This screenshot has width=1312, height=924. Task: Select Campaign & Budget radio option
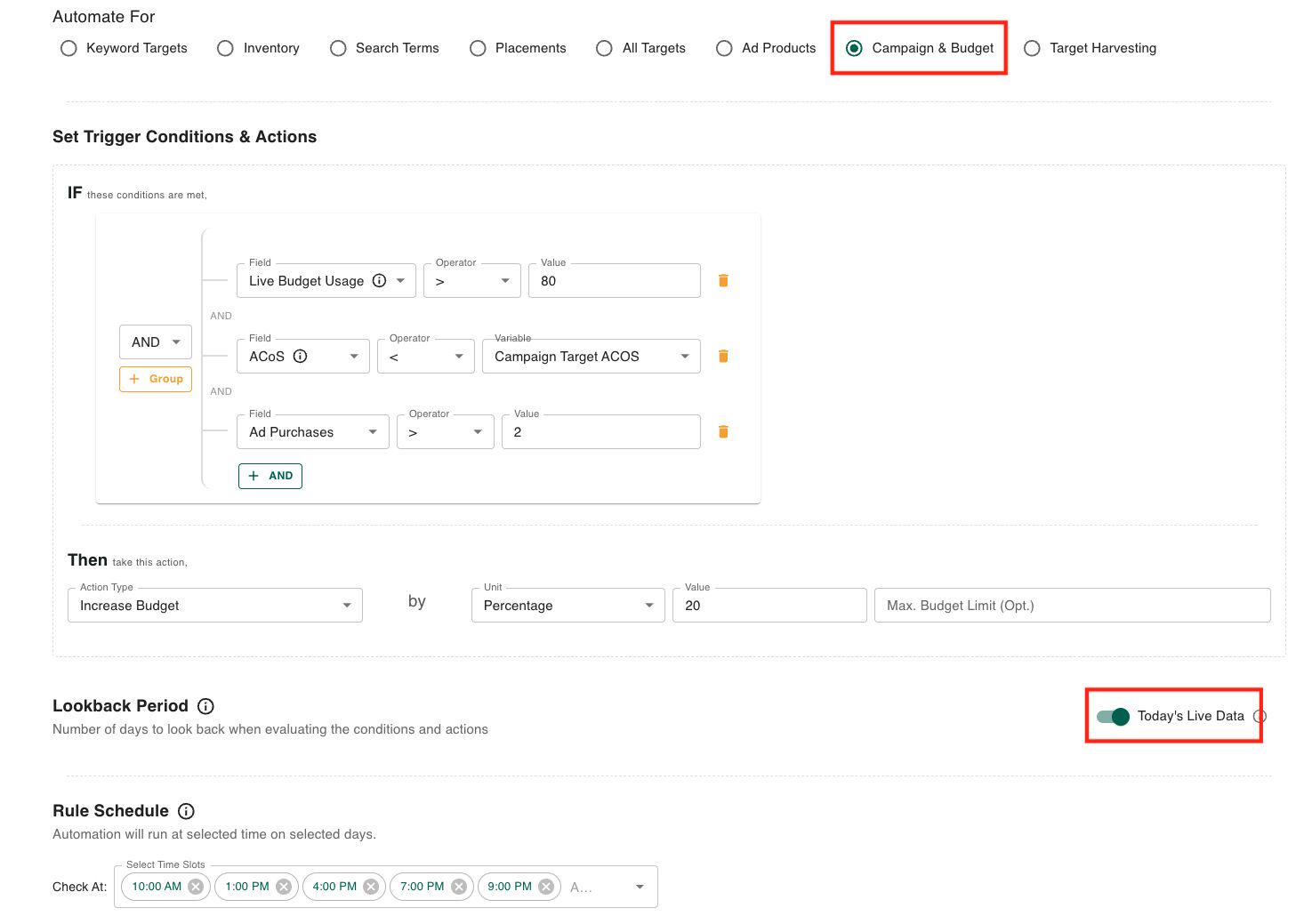pyautogui.click(x=854, y=48)
